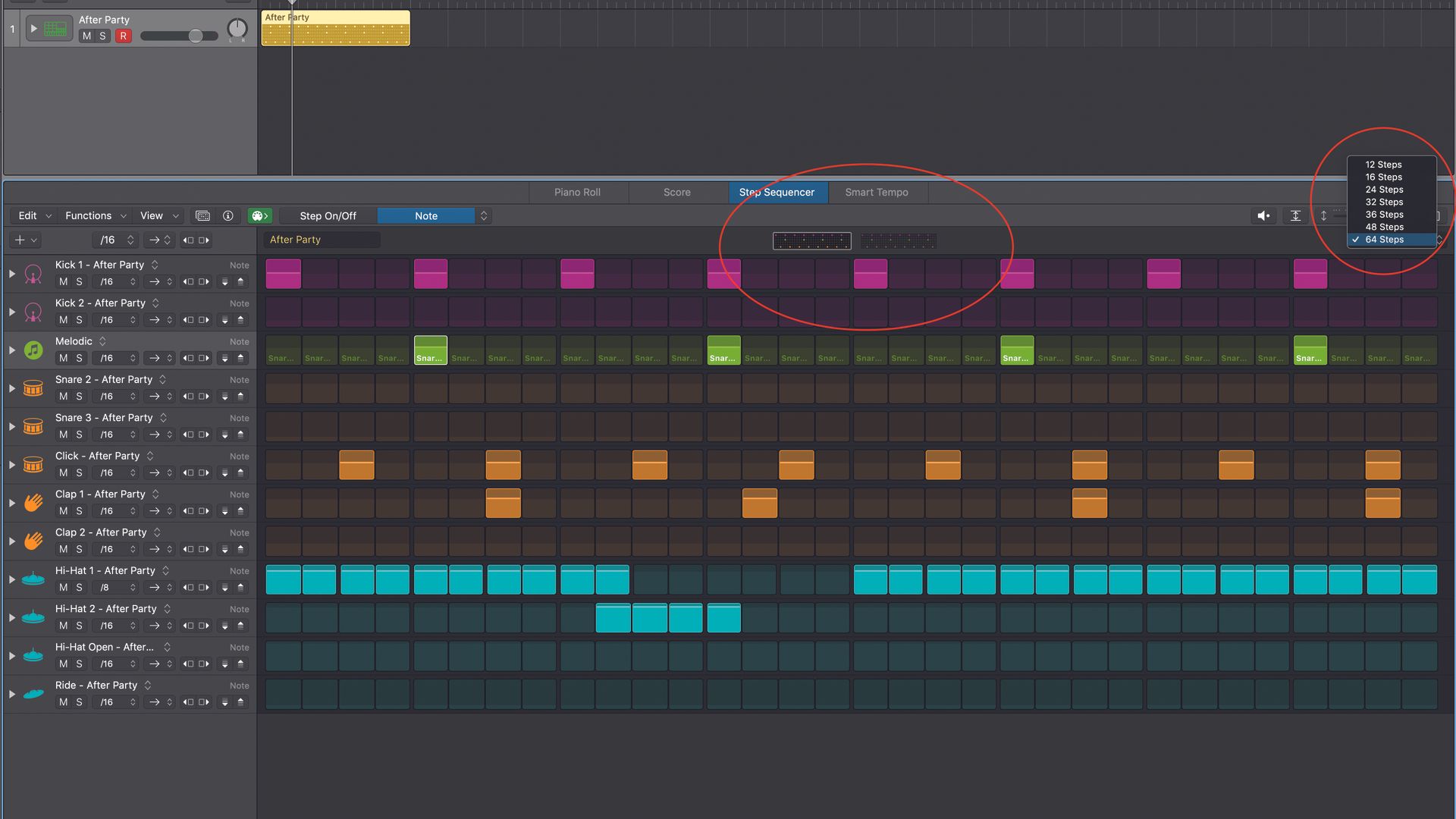Click the Kick 1 row drum icon
The width and height of the screenshot is (1456, 819).
[33, 273]
